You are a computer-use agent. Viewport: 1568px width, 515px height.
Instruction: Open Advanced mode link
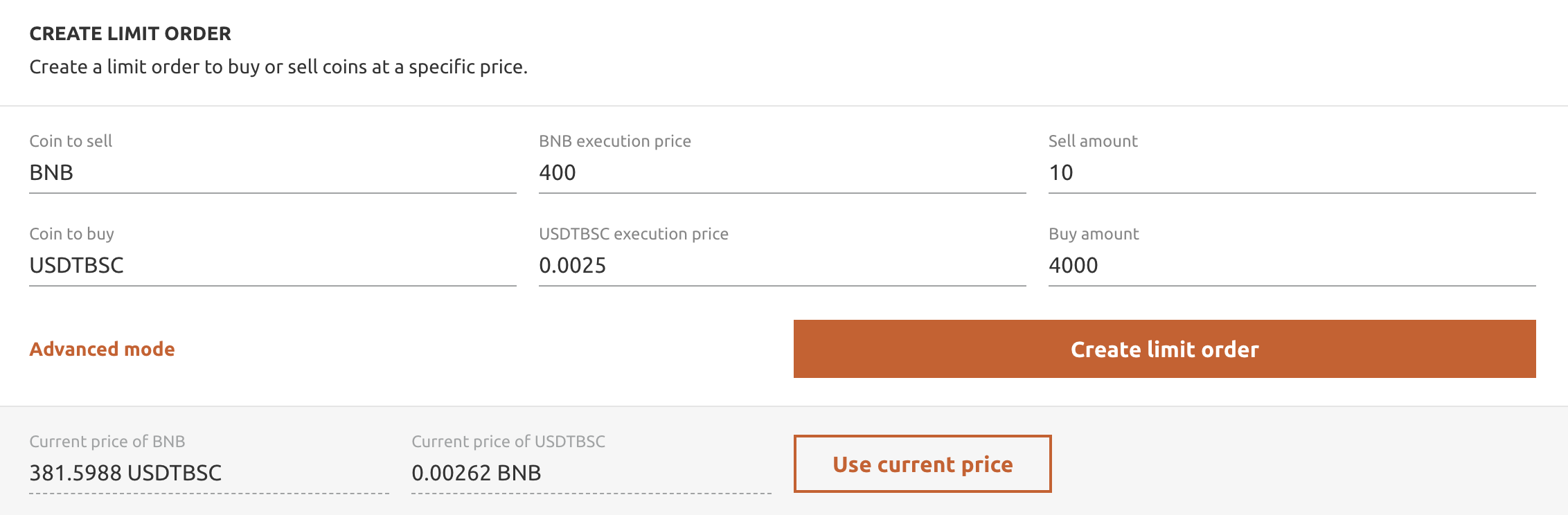coord(102,349)
